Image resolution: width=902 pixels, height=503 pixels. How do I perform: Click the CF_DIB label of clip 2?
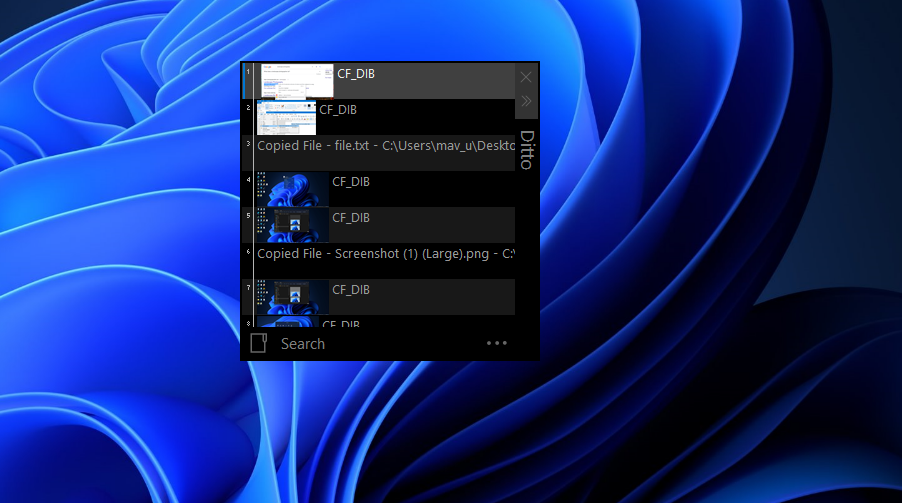tap(338, 110)
